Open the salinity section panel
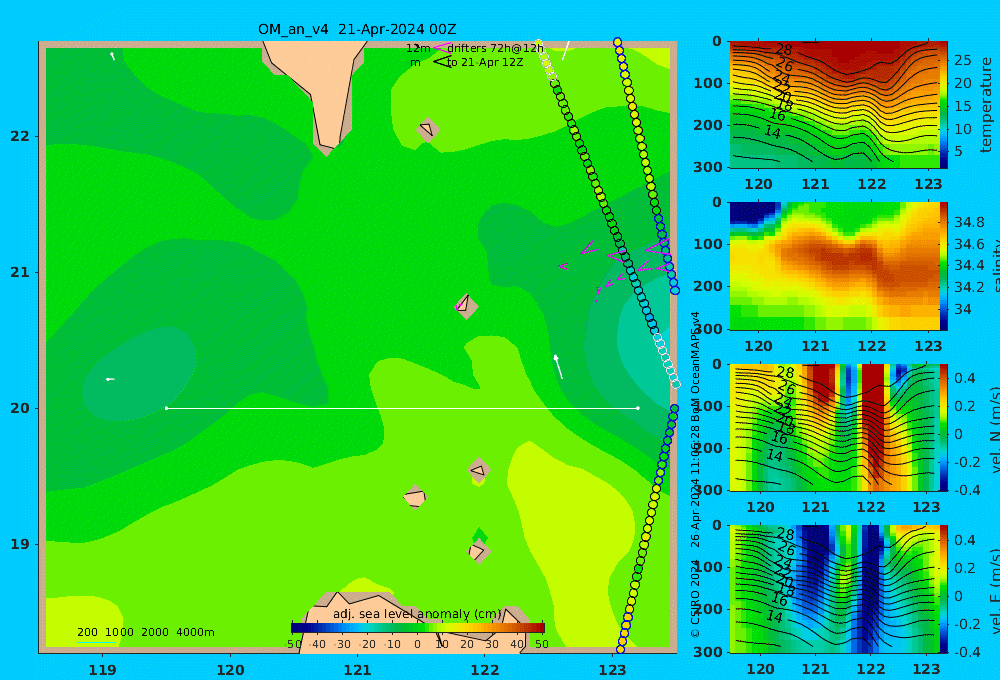The height and width of the screenshot is (680, 1000). [x=834, y=266]
